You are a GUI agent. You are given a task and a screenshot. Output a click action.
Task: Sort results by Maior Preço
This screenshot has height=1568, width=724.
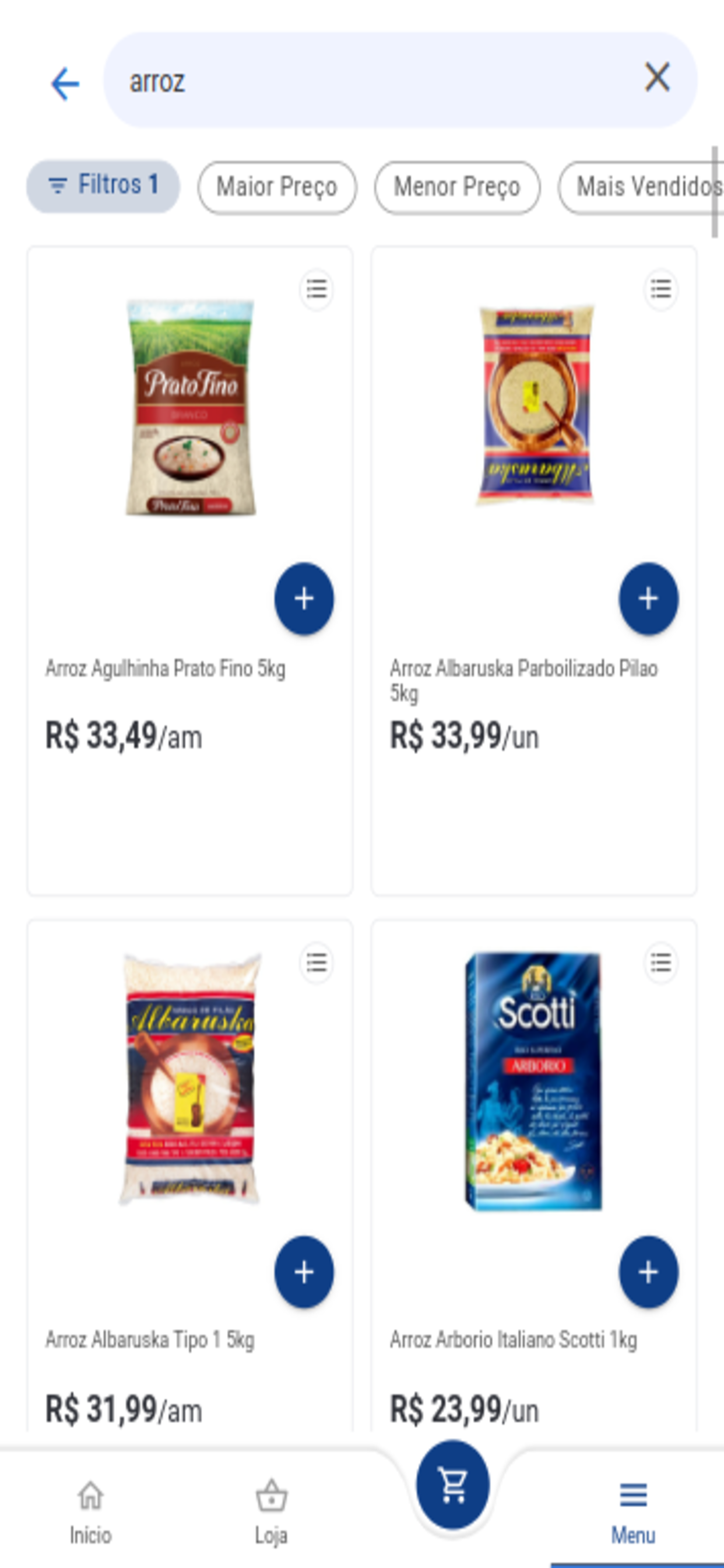point(277,187)
